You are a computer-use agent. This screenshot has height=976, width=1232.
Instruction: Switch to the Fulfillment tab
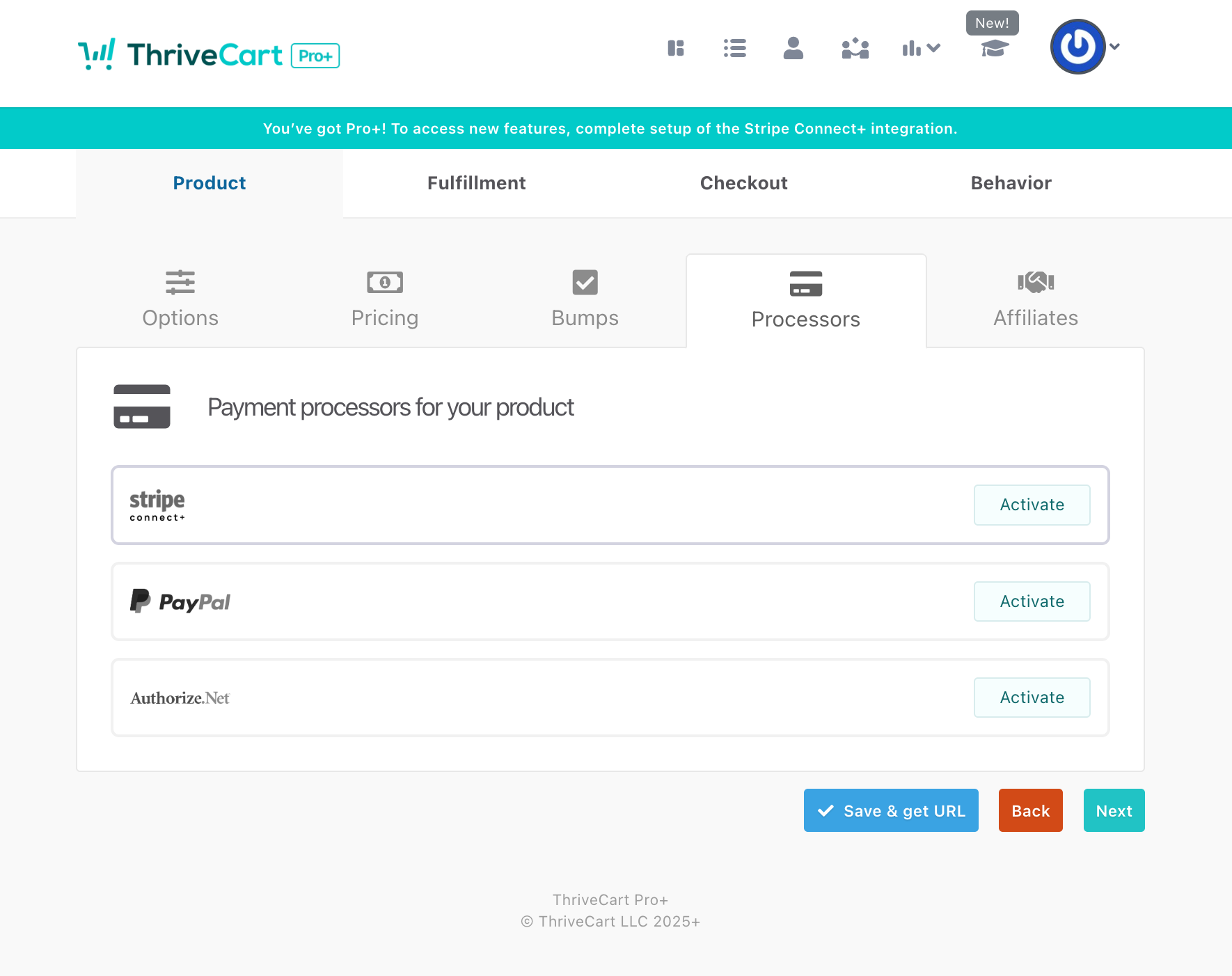pyautogui.click(x=477, y=183)
